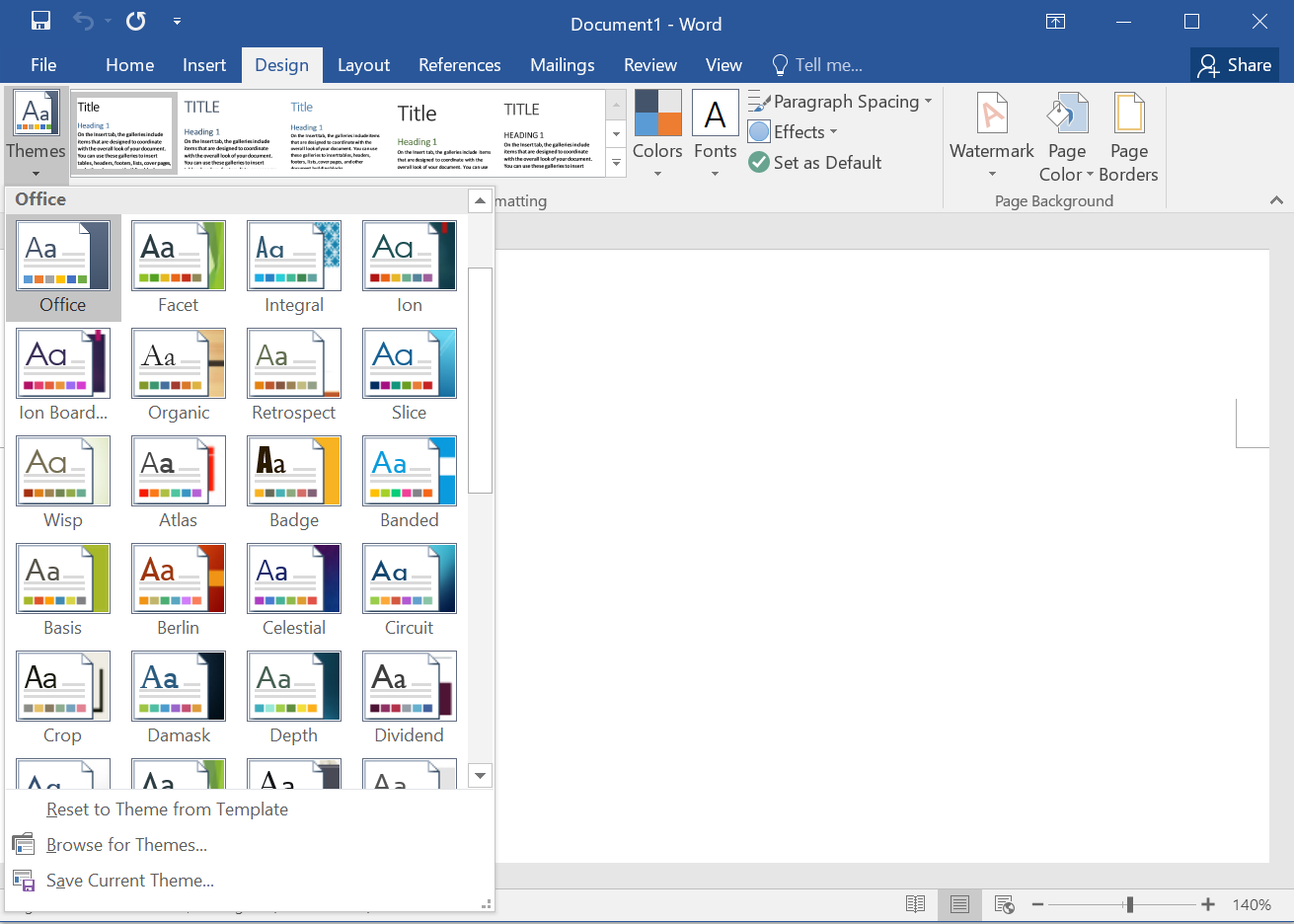Expand the style set gallery More arrow
Viewport: 1294px width, 924px height.
[x=616, y=163]
